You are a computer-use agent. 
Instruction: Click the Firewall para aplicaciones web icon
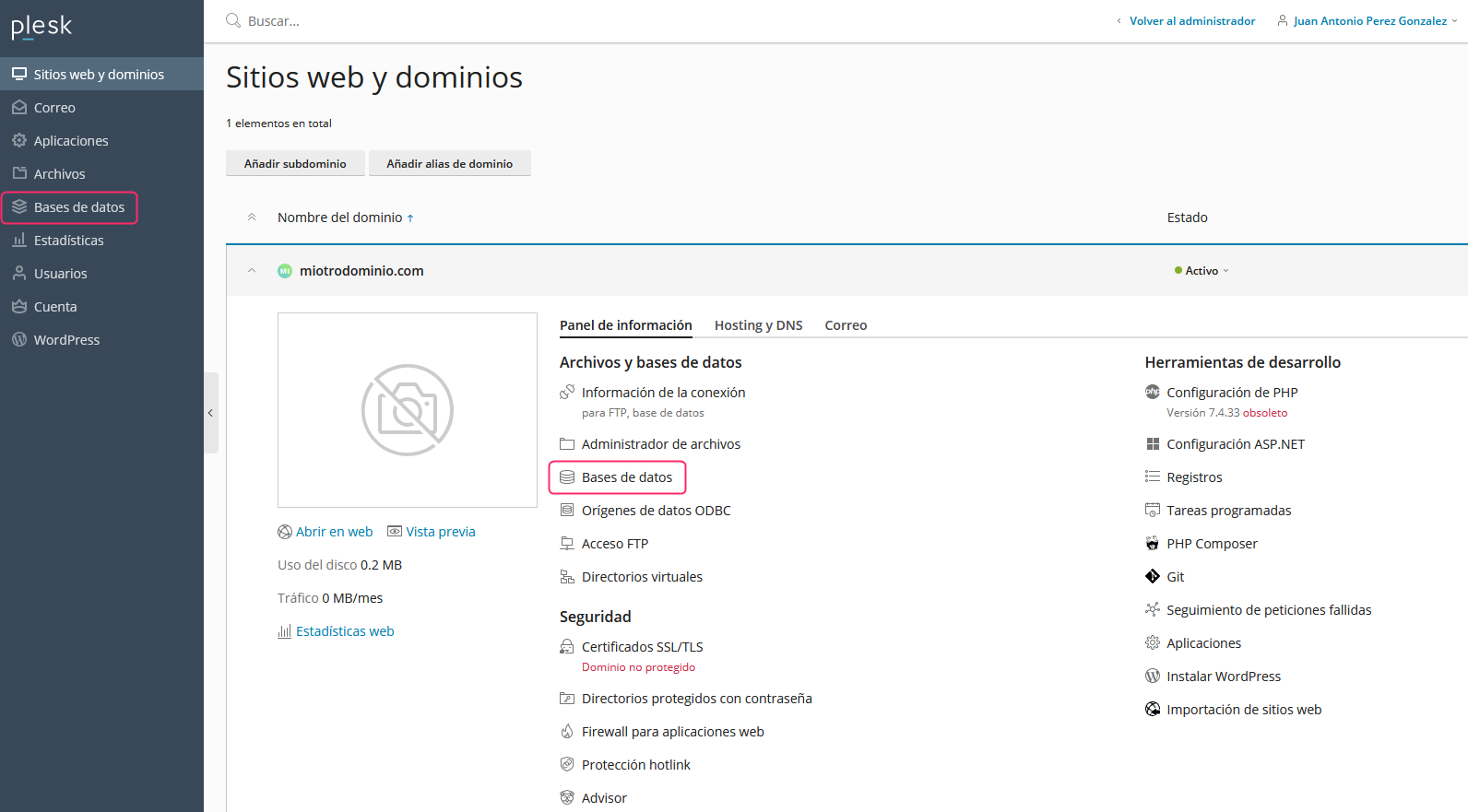(567, 732)
